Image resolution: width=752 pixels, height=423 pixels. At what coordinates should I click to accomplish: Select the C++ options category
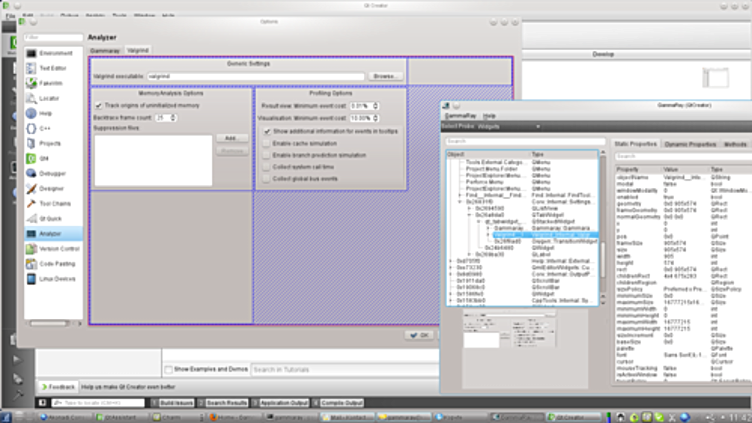pos(33,128)
